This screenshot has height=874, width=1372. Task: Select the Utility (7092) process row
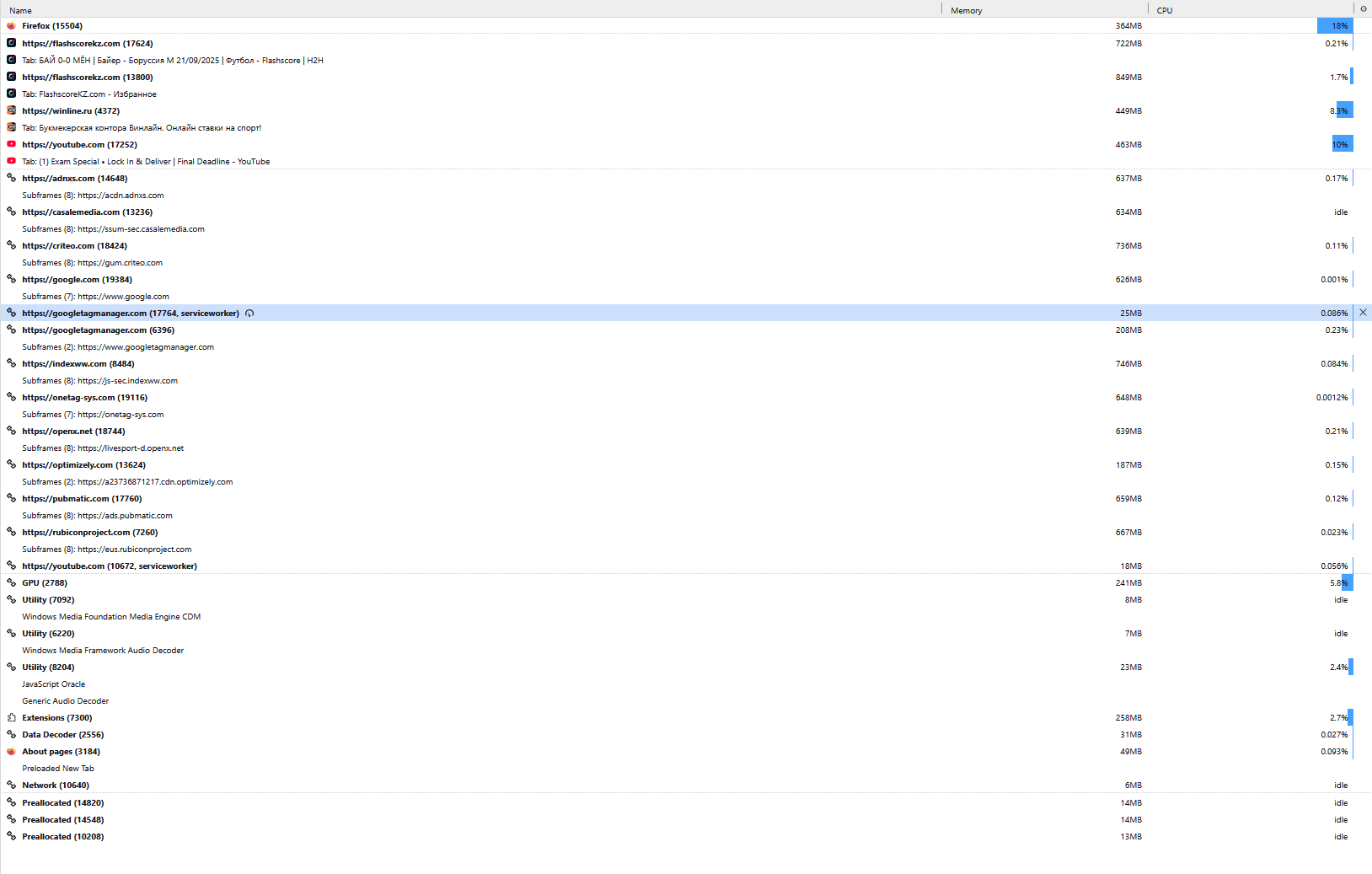[x=686, y=599]
